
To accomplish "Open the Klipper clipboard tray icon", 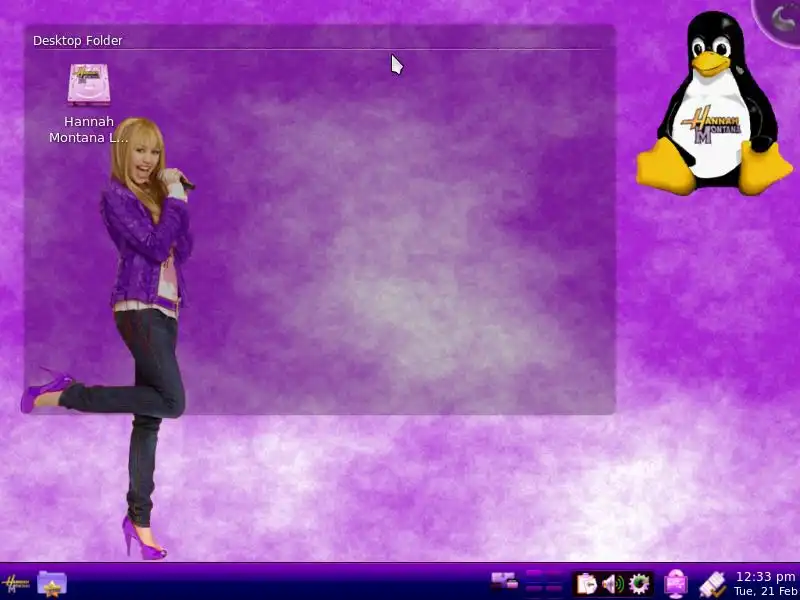I will click(x=586, y=584).
